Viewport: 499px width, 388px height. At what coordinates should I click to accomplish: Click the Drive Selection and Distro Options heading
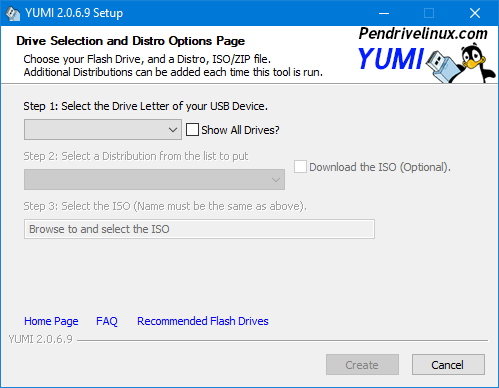coord(130,41)
